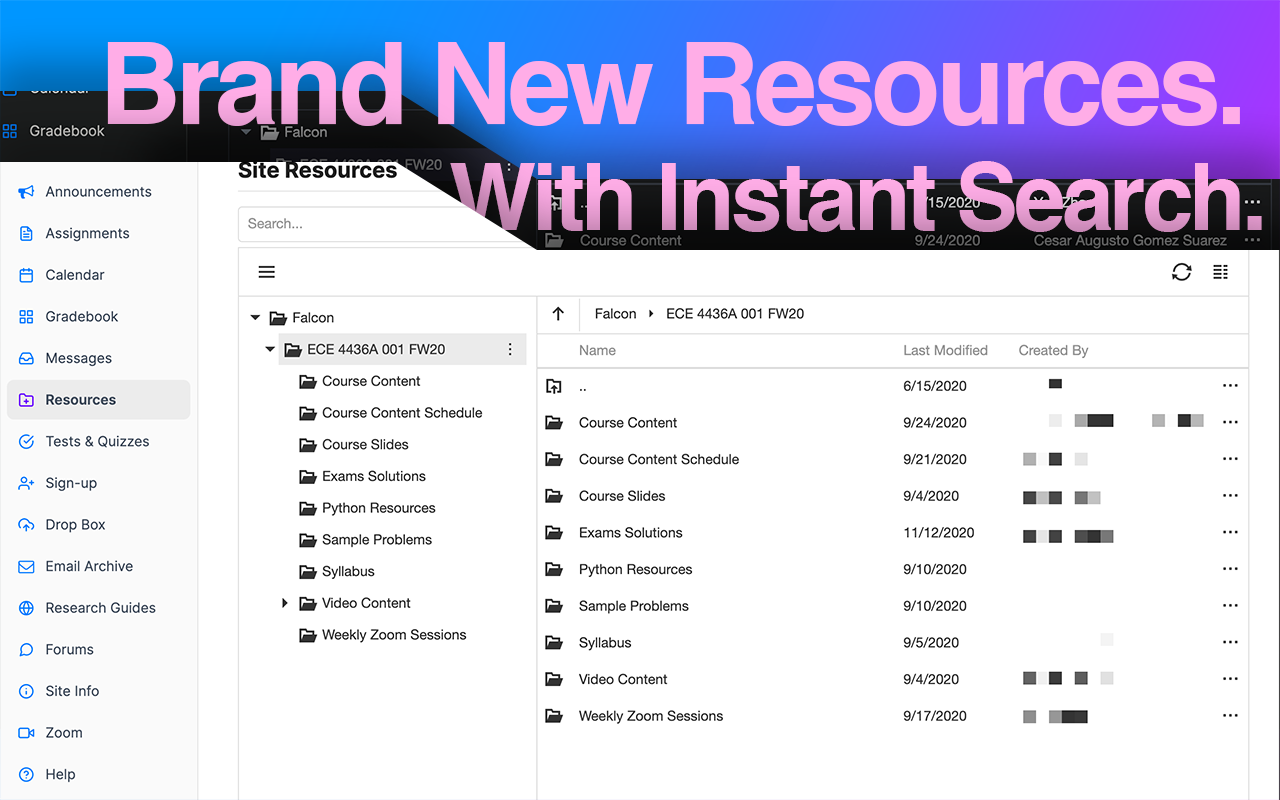This screenshot has width=1280, height=800.
Task: Toggle the hamburger menu in the file toolbar
Action: click(x=266, y=272)
